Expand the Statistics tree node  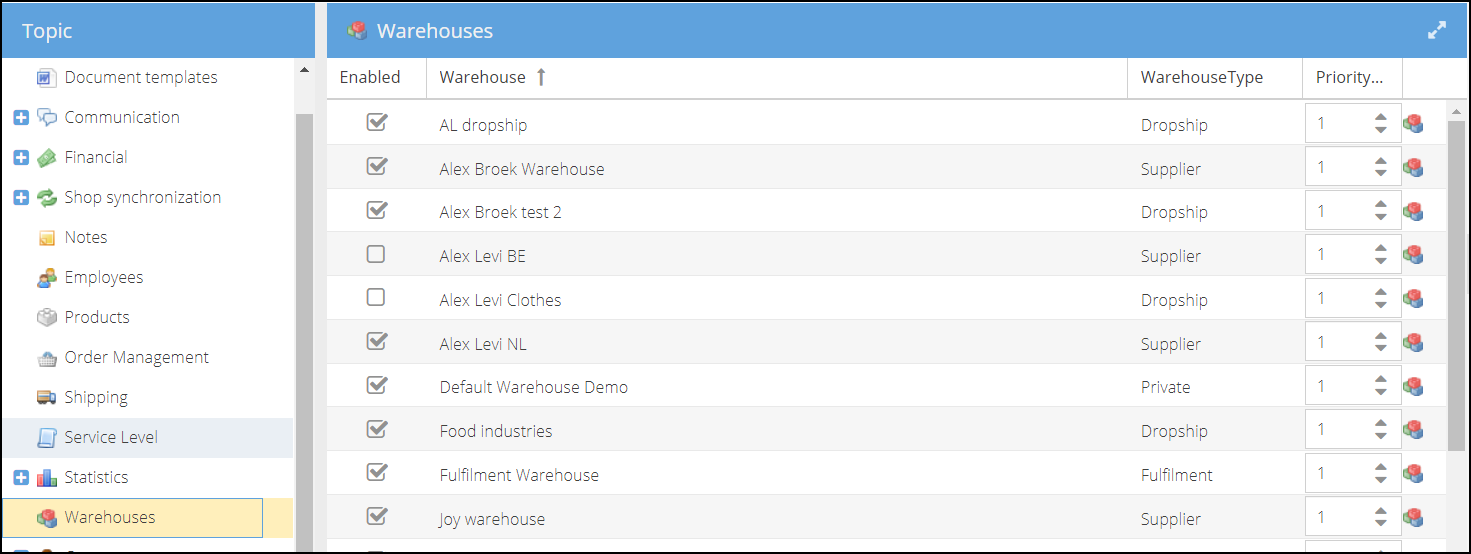point(21,478)
